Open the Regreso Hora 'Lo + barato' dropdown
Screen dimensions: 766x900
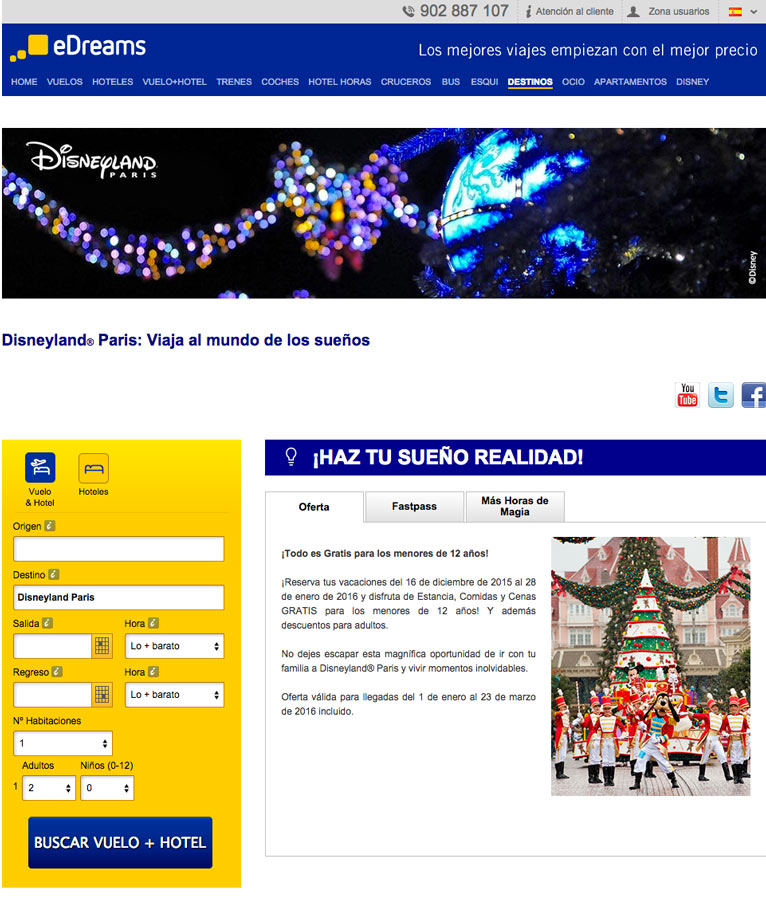(174, 695)
